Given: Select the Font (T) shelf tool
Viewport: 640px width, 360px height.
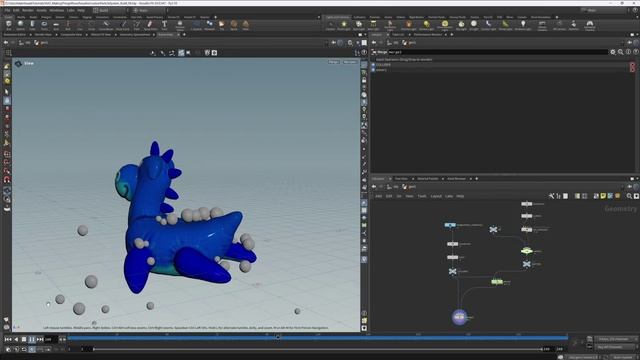Looking at the screenshot, I should (164, 25).
